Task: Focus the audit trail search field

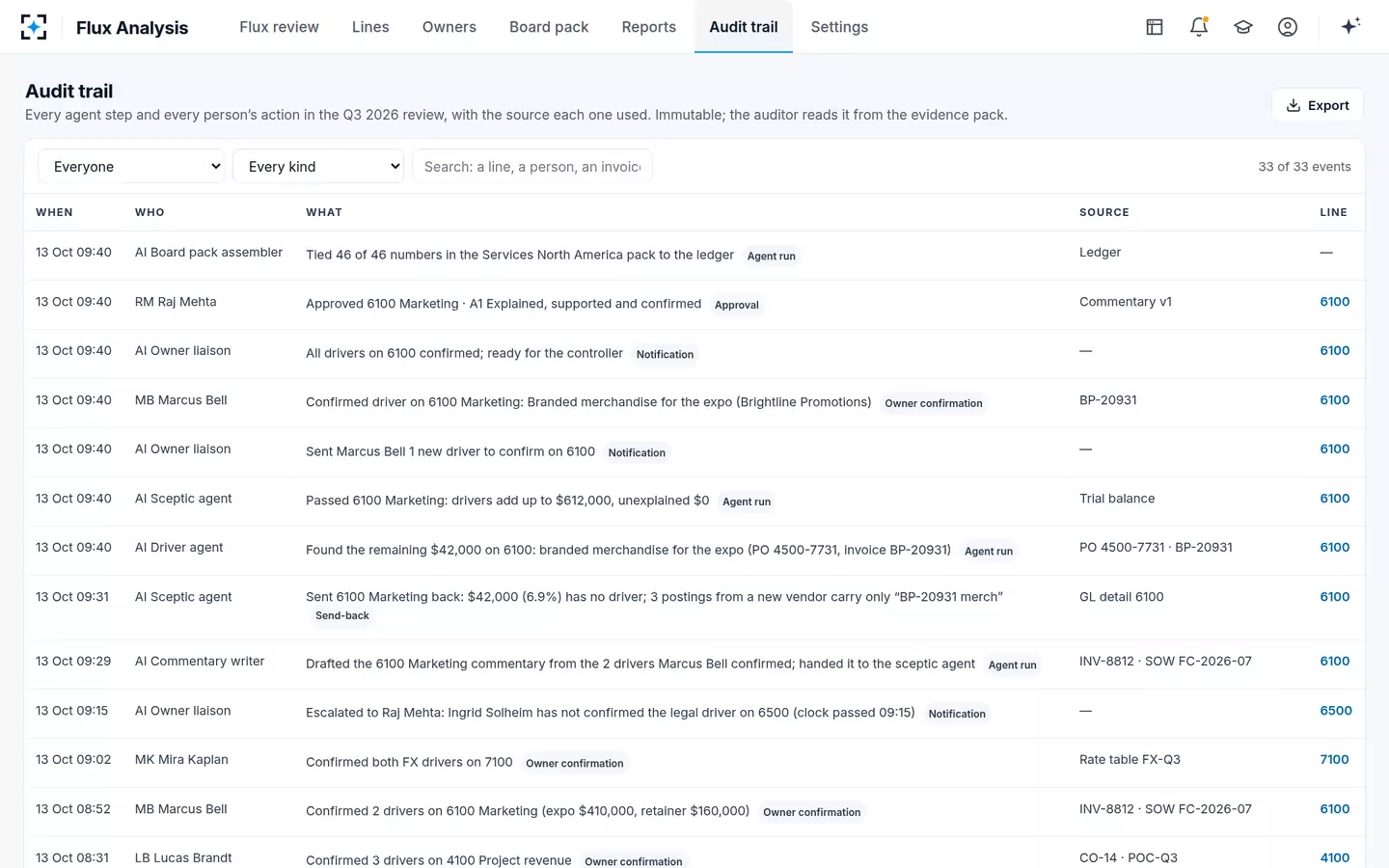Action: pyautogui.click(x=532, y=166)
